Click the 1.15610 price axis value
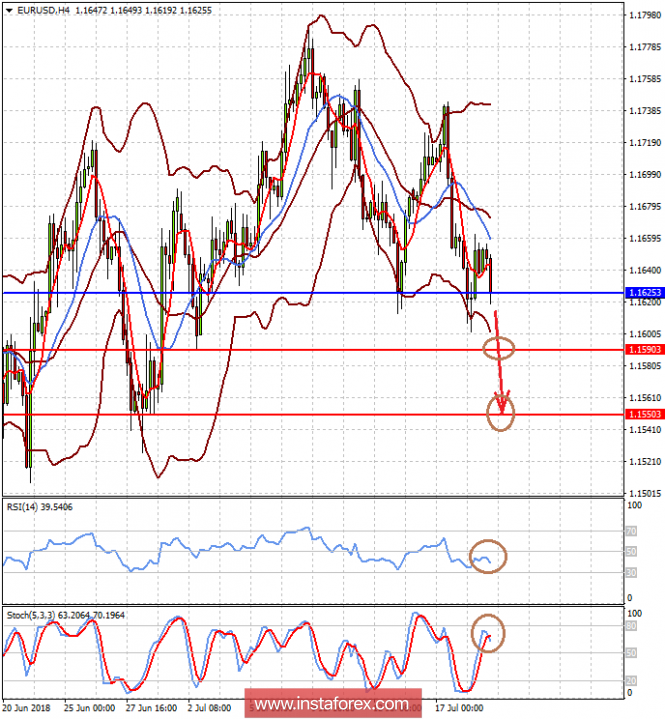This screenshot has width=665, height=719. (645, 398)
